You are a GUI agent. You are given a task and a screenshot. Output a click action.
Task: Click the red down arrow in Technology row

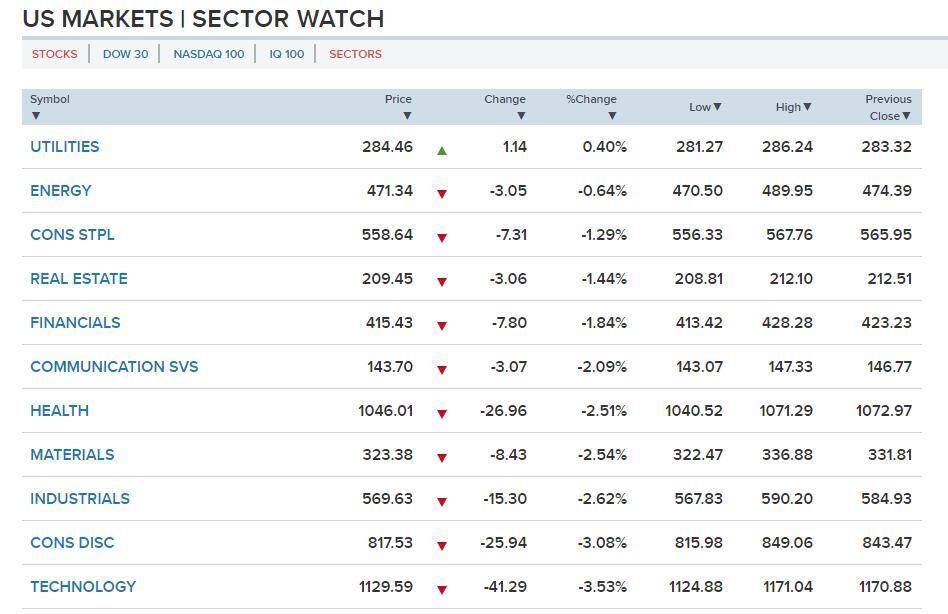click(x=442, y=590)
